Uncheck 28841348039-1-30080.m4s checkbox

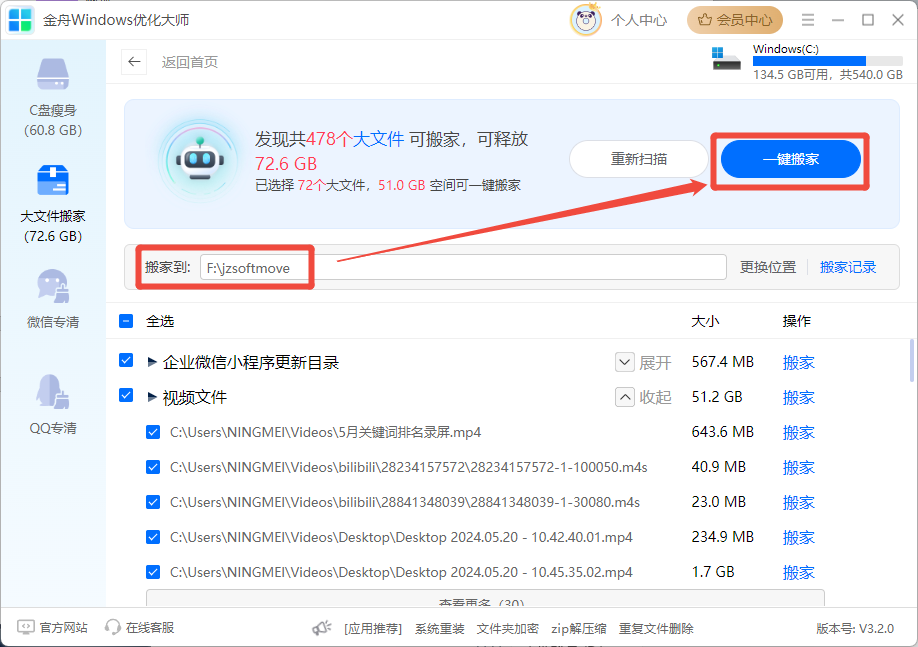[x=153, y=502]
